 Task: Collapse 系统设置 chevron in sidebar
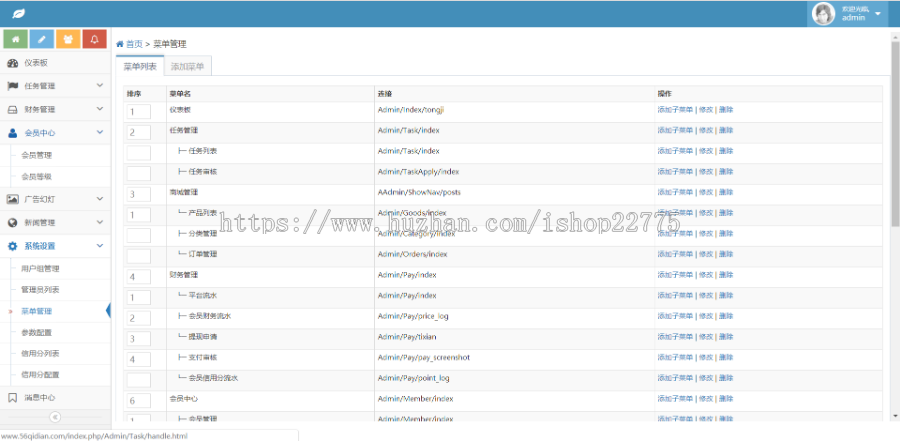click(100, 245)
